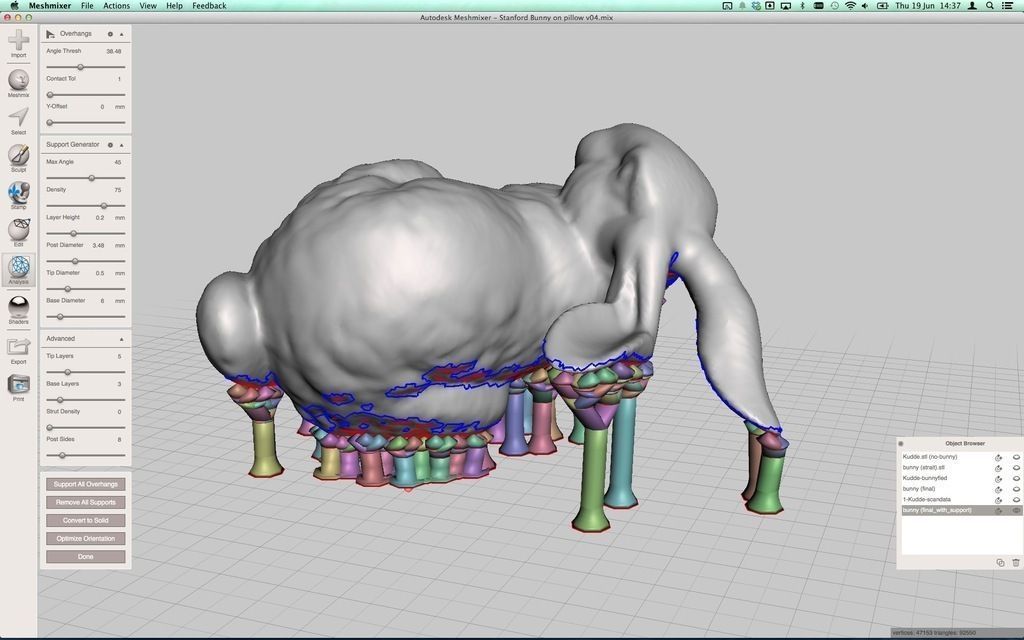Click the Post Diameter value 3.48

coord(99,246)
